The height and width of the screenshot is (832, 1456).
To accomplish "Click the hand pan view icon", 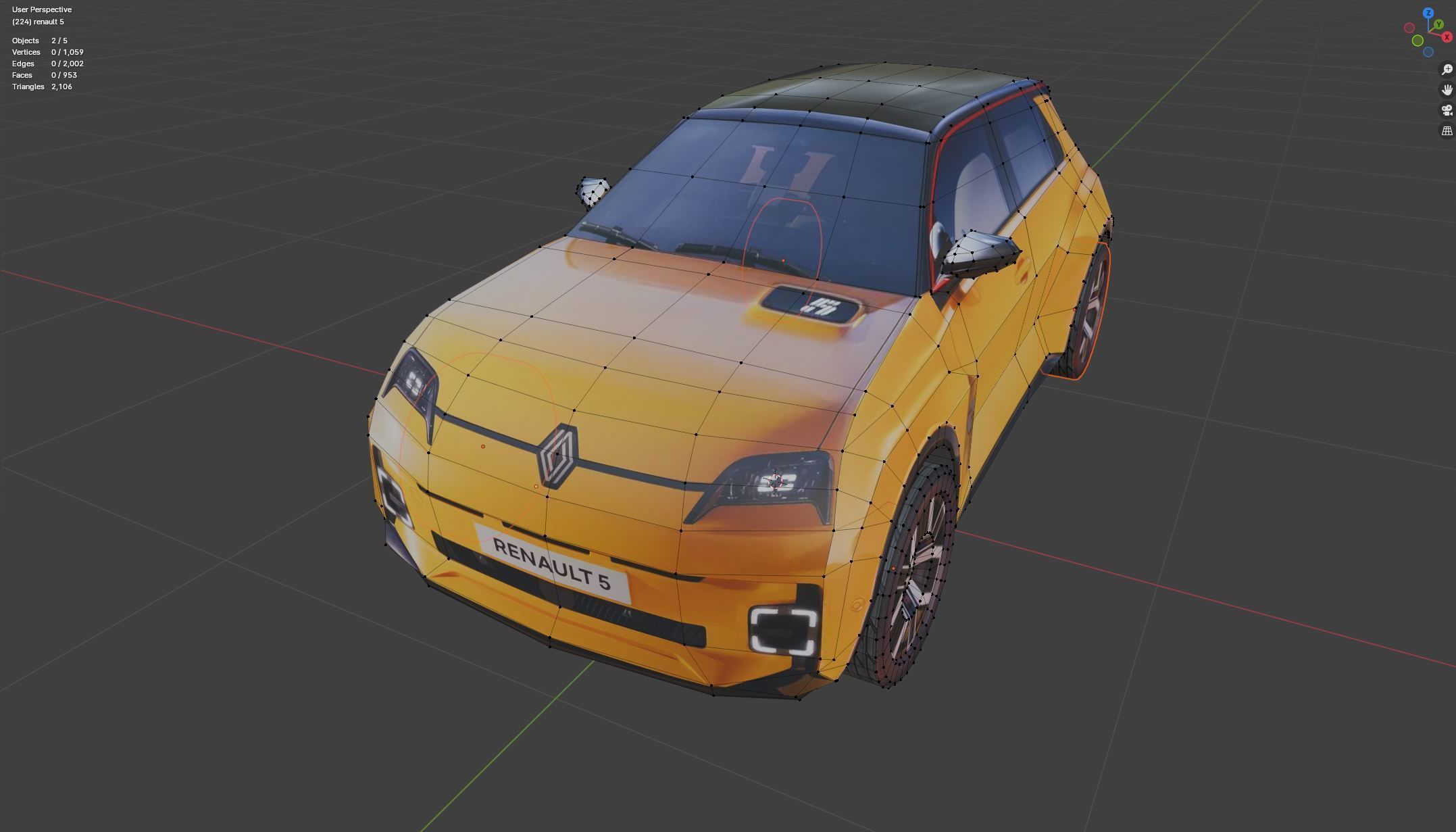I will 1447,90.
